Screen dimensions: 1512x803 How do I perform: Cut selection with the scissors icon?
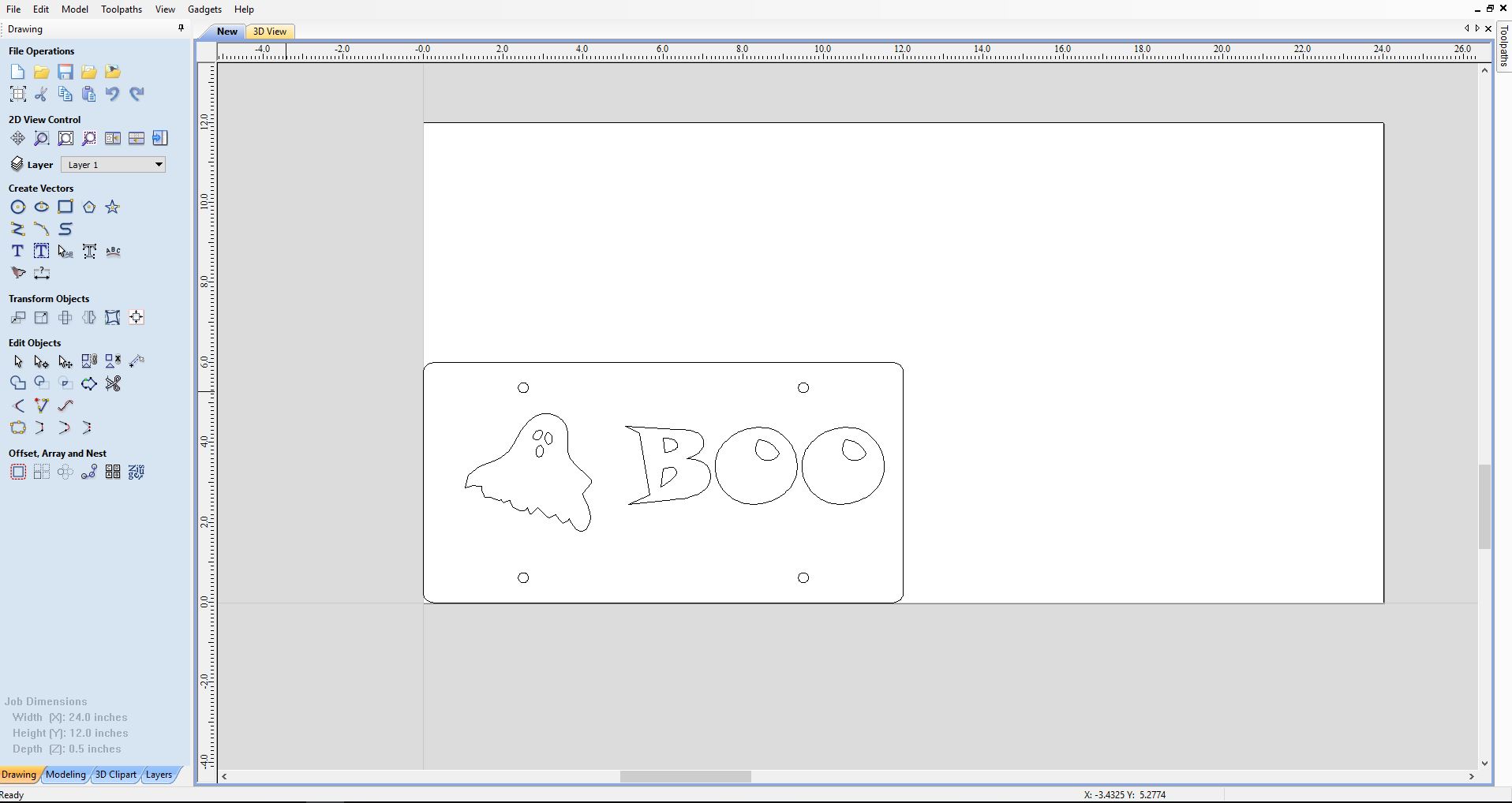[x=41, y=94]
